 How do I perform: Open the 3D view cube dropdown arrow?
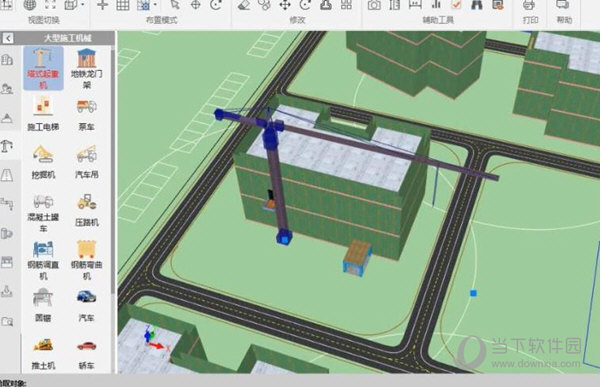tap(83, 5)
